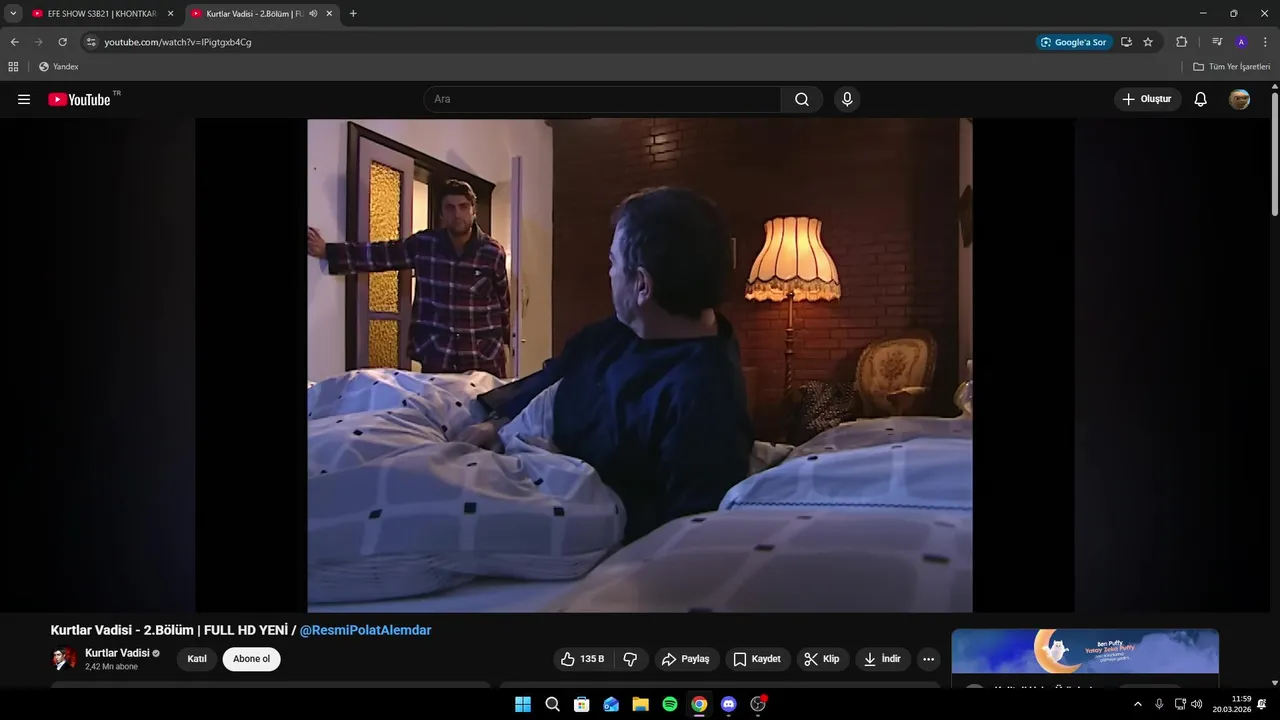The height and width of the screenshot is (720, 1280).
Task: Click the Abone ol subscribe button
Action: pyautogui.click(x=252, y=659)
